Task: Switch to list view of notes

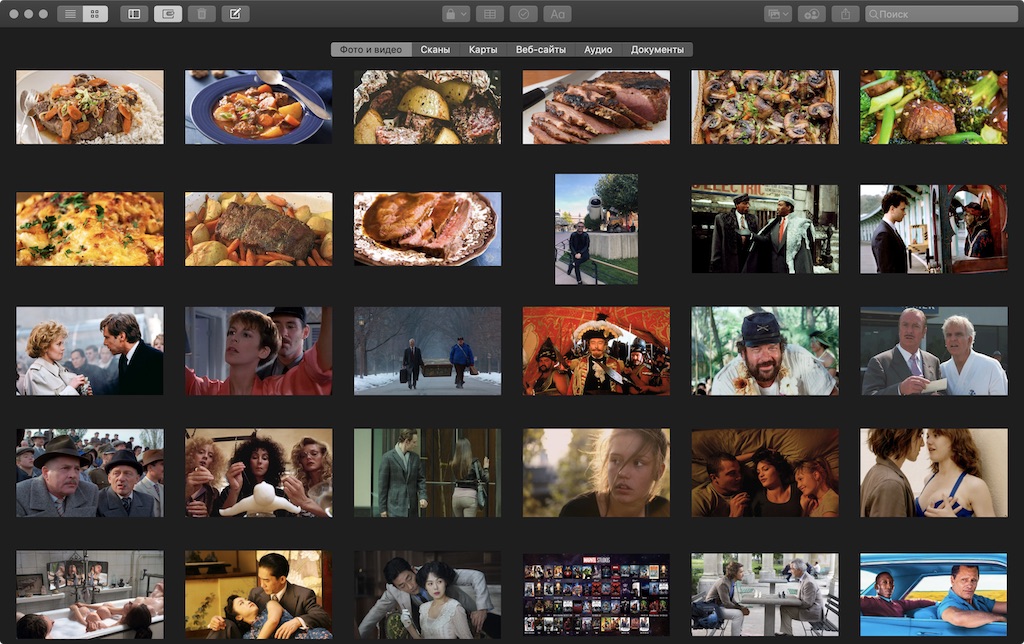Action: pyautogui.click(x=70, y=14)
